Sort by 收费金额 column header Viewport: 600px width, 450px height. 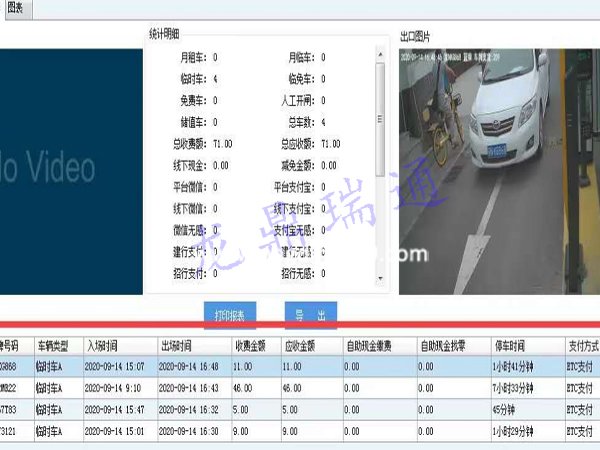tap(250, 346)
